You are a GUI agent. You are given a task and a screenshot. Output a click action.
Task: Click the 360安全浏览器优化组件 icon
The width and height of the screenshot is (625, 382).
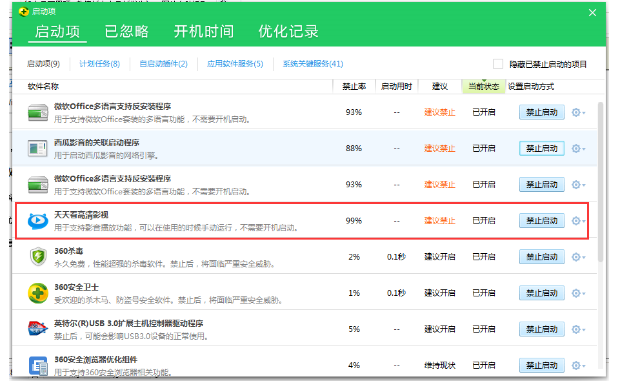[38, 366]
